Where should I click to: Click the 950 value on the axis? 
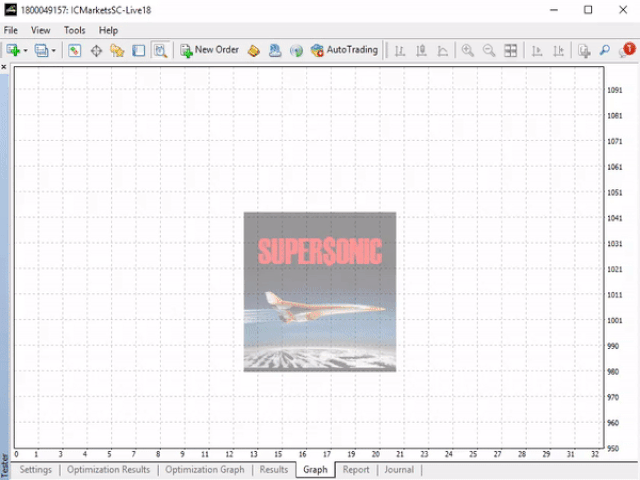(613, 448)
